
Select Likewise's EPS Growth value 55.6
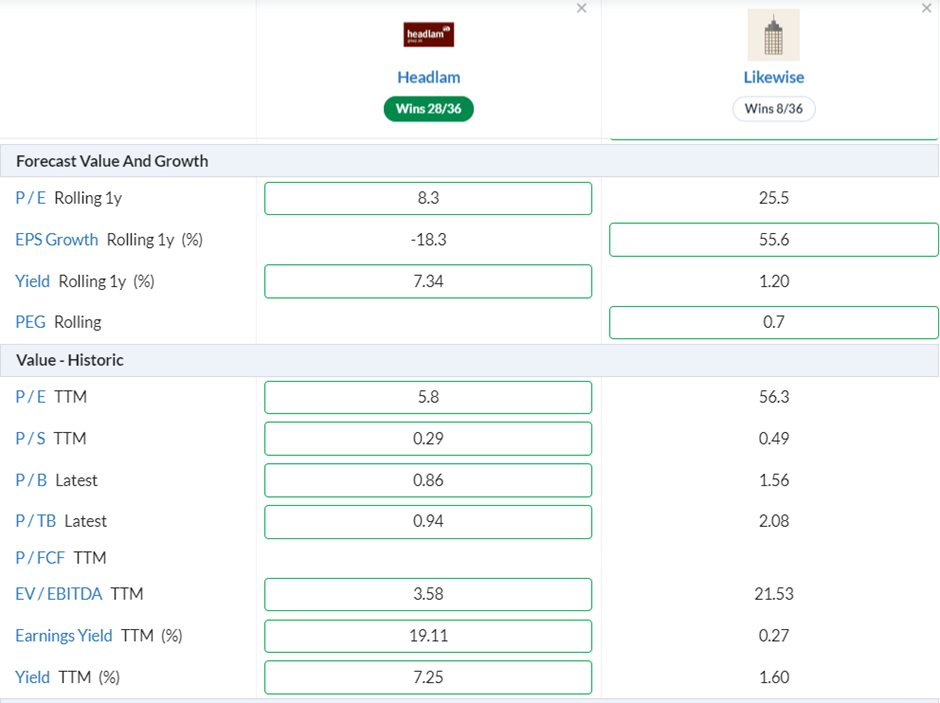click(773, 240)
